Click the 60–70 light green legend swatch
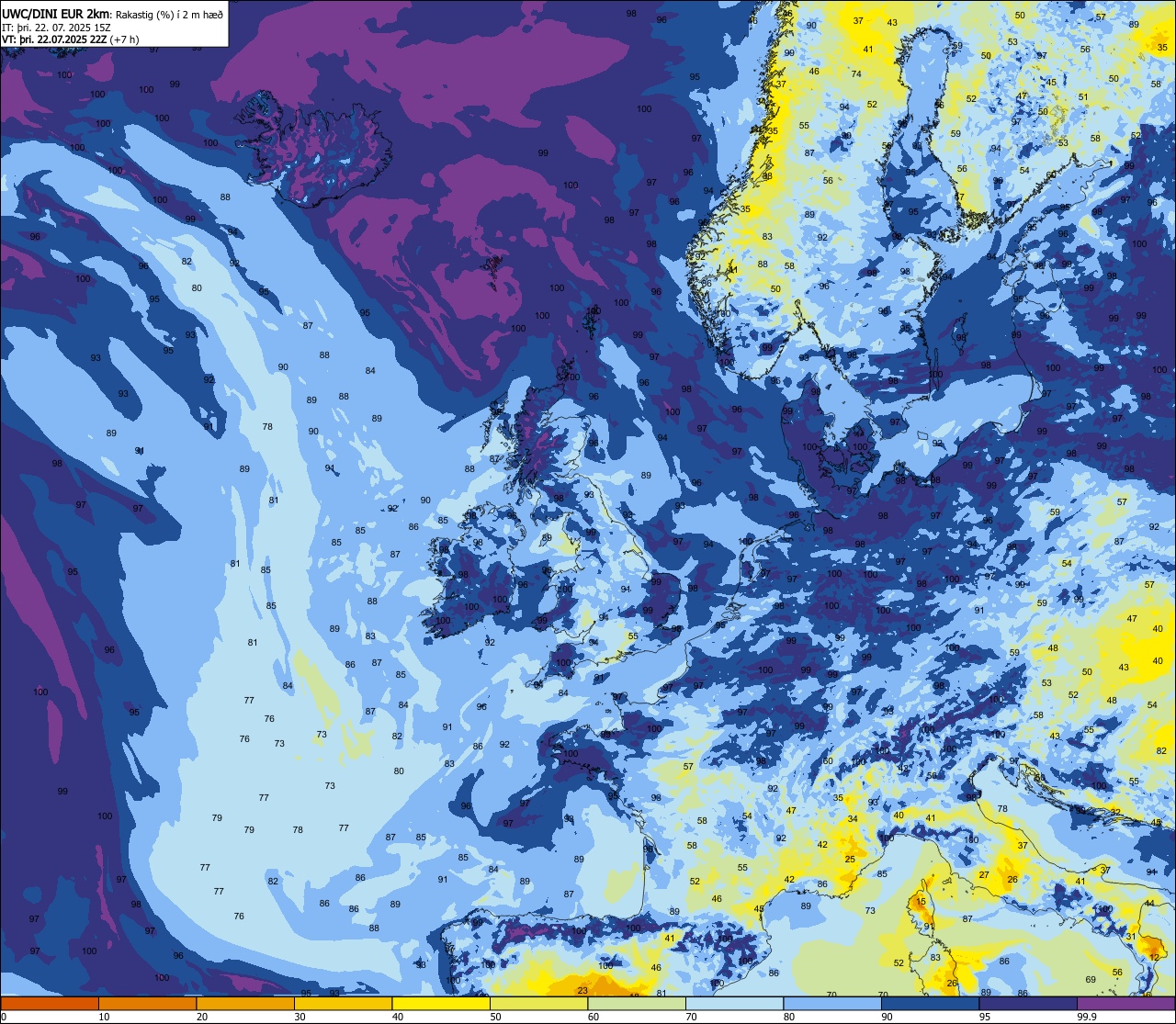Image resolution: width=1176 pixels, height=1024 pixels. click(637, 1003)
